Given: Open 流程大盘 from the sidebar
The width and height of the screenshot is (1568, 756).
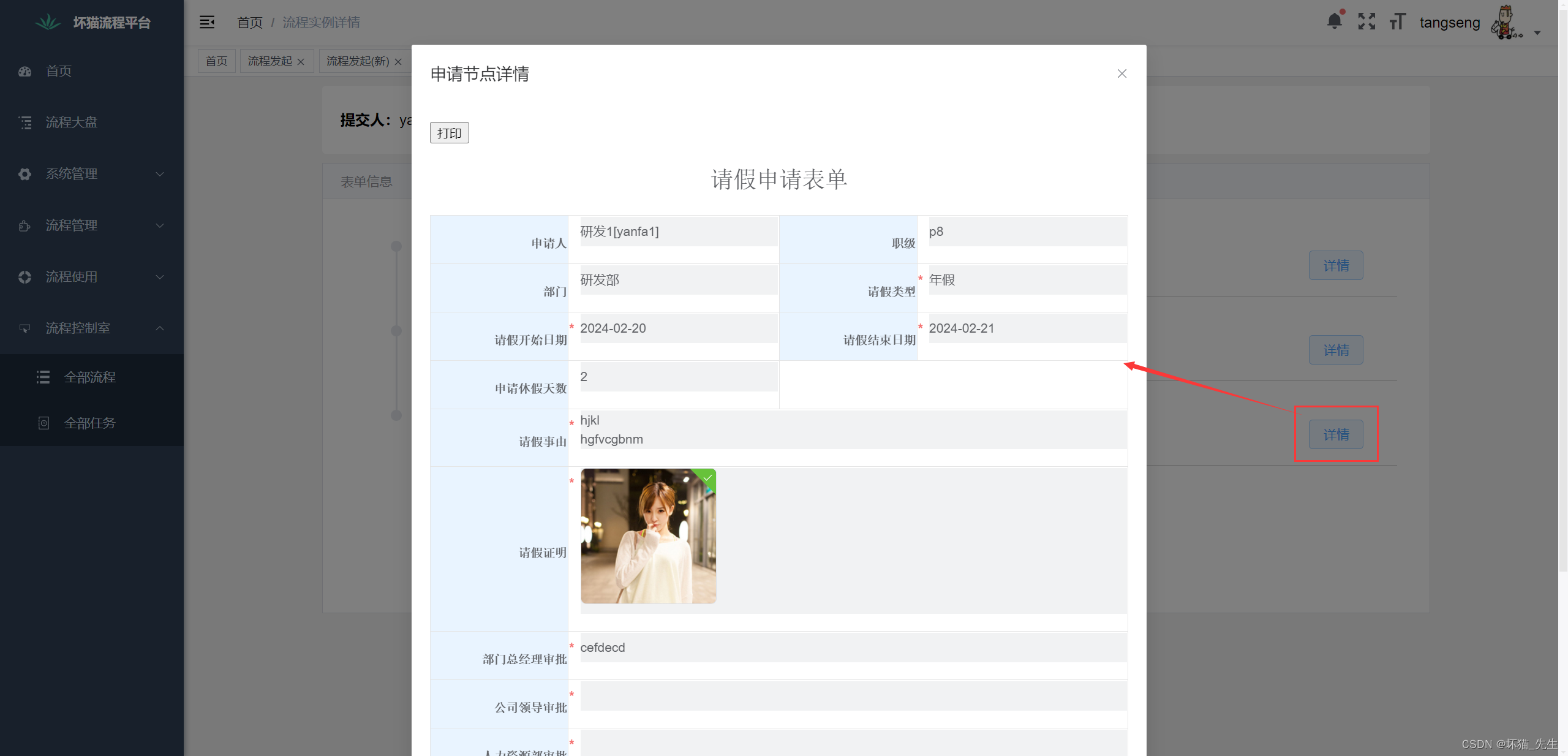Looking at the screenshot, I should click(71, 122).
